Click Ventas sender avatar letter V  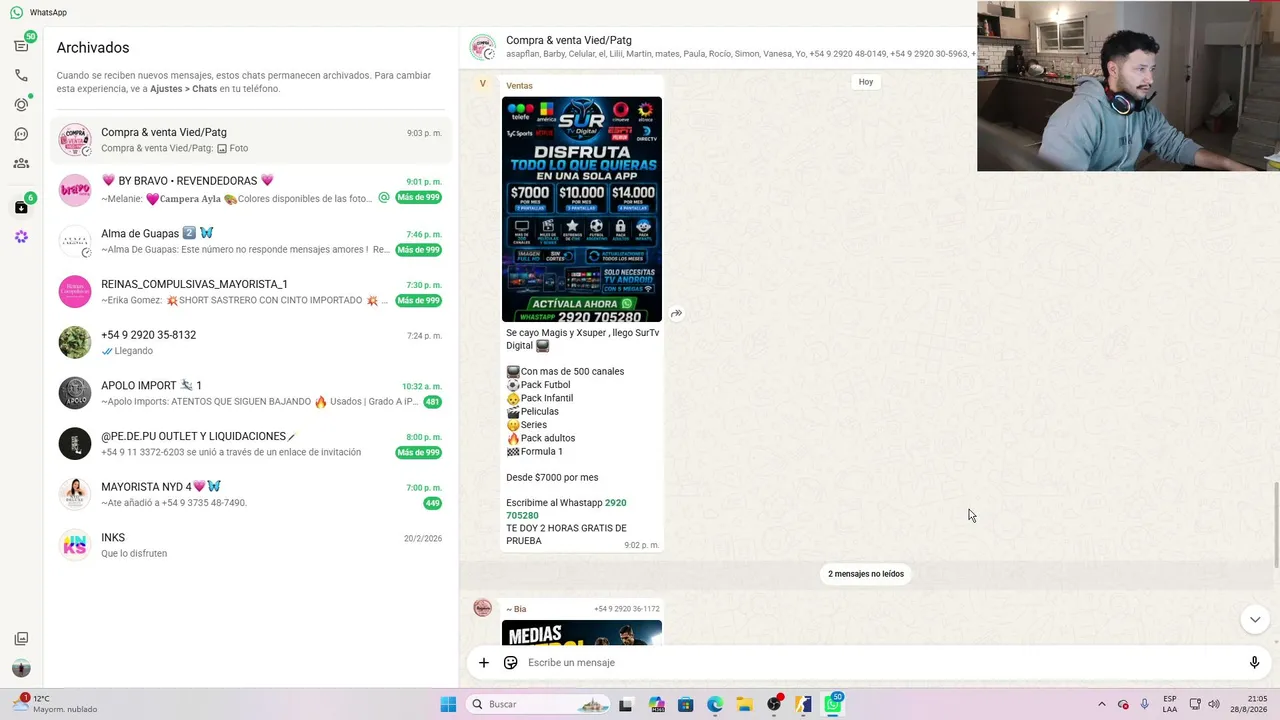[483, 84]
